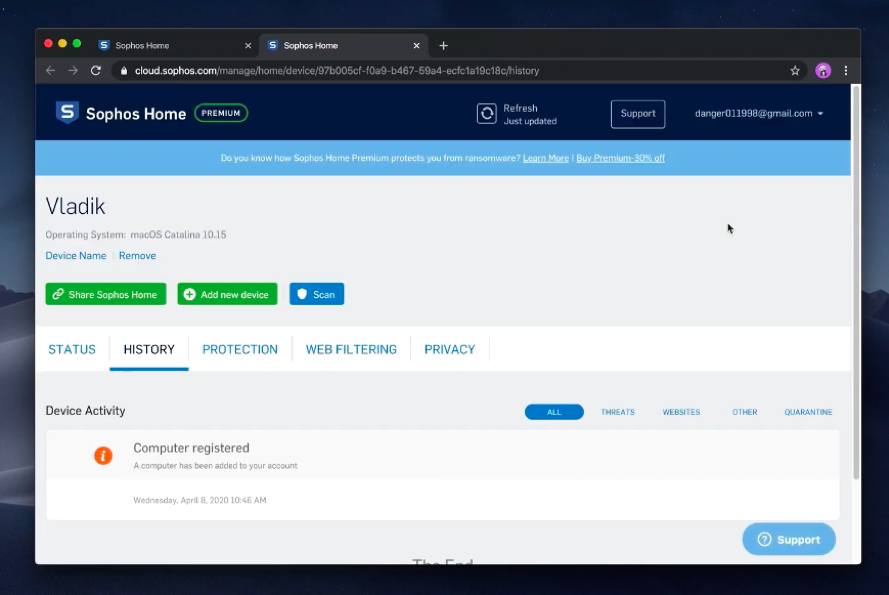
Task: Bookmark this page with the star icon
Action: 795,70
